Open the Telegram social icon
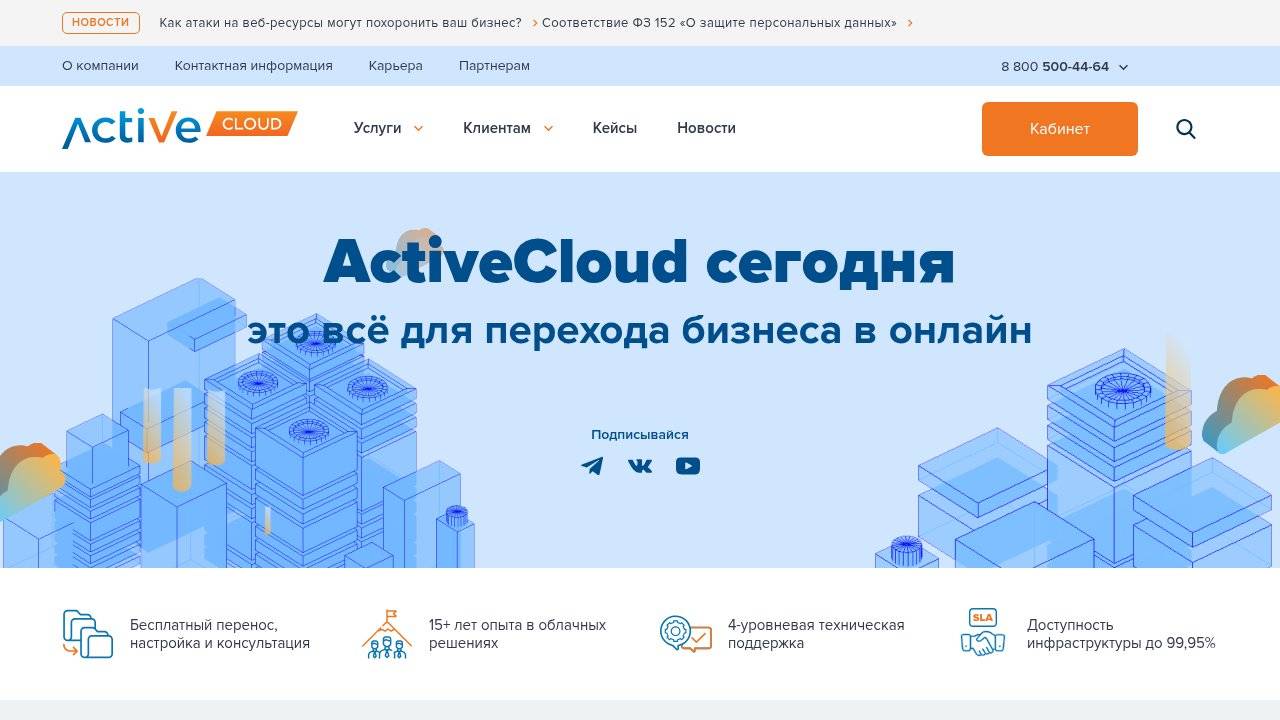The height and width of the screenshot is (720, 1280). pos(592,466)
